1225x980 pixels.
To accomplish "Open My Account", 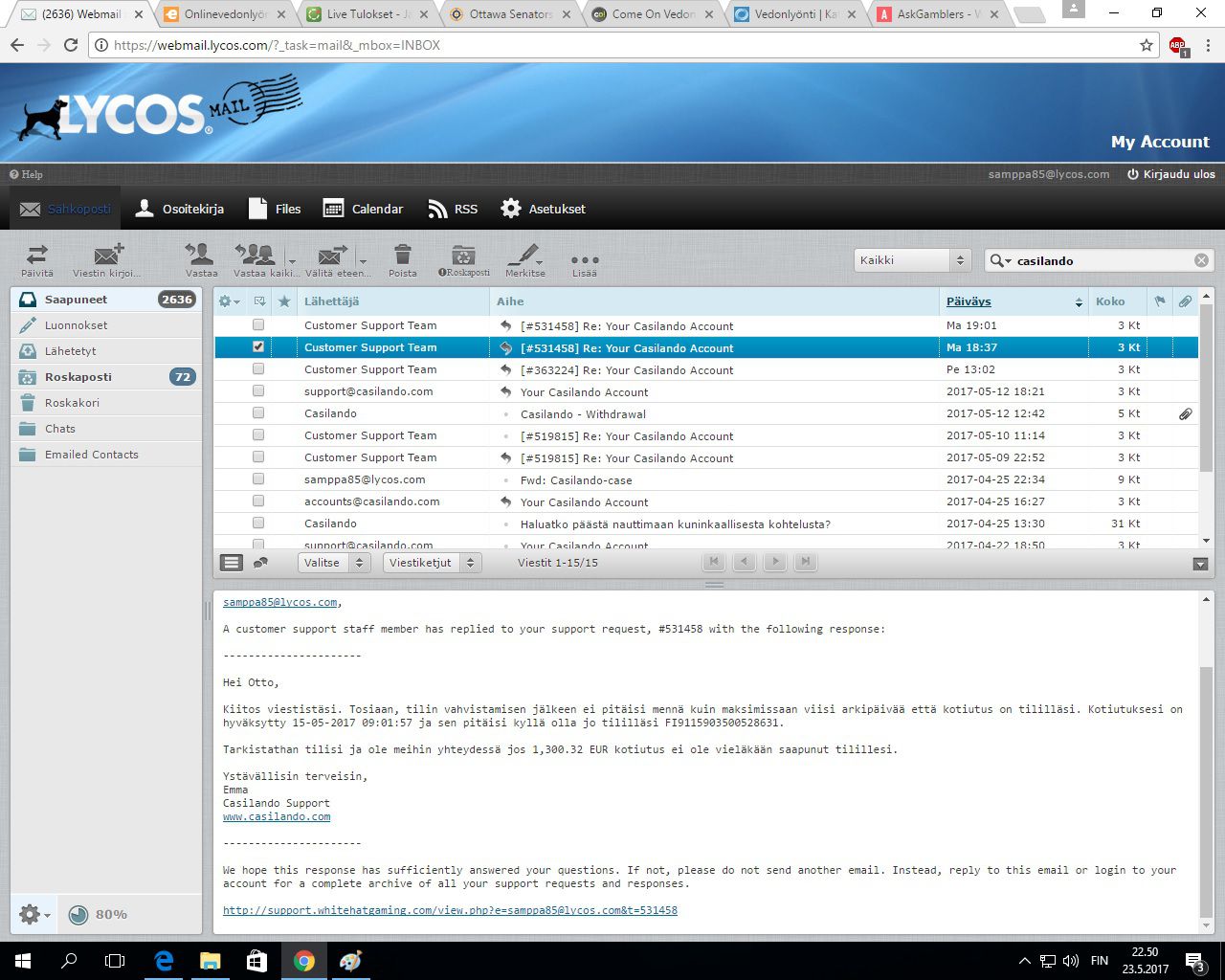I will click(1160, 142).
